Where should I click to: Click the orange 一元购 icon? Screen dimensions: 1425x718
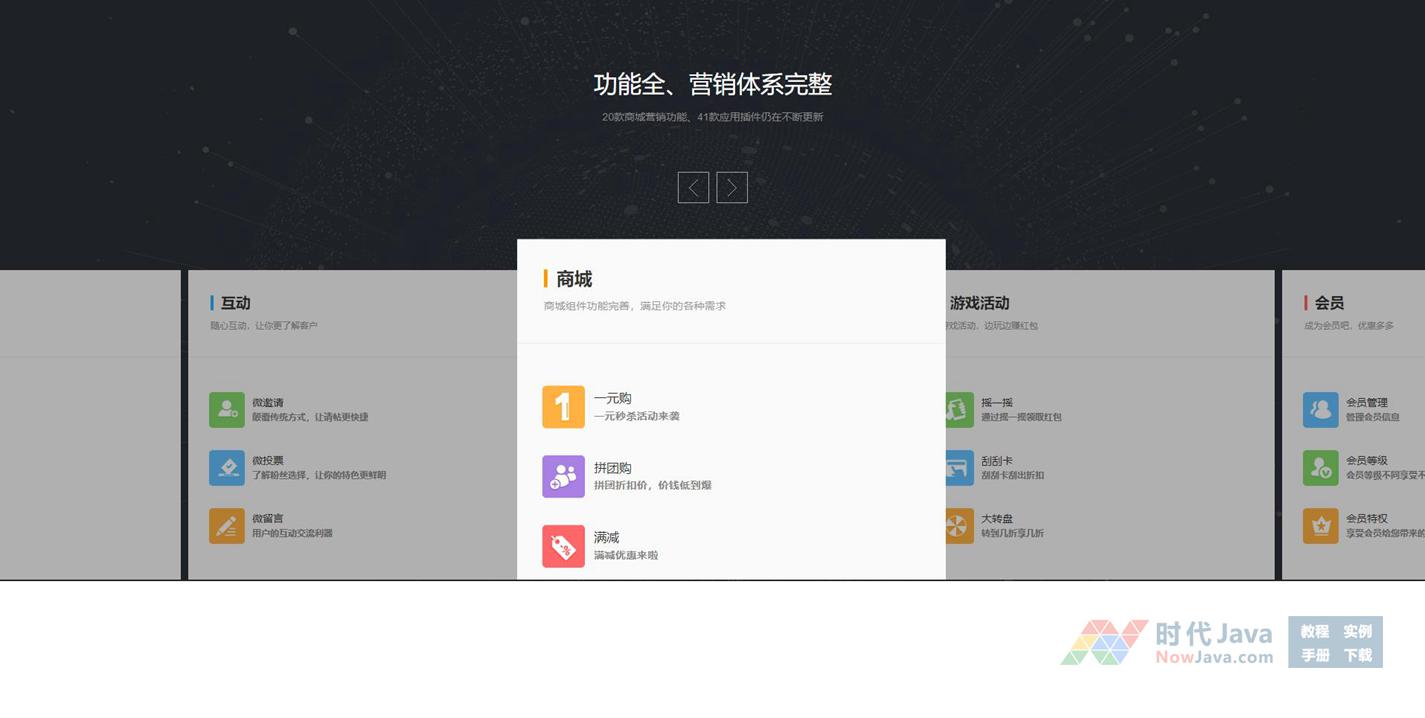(563, 407)
